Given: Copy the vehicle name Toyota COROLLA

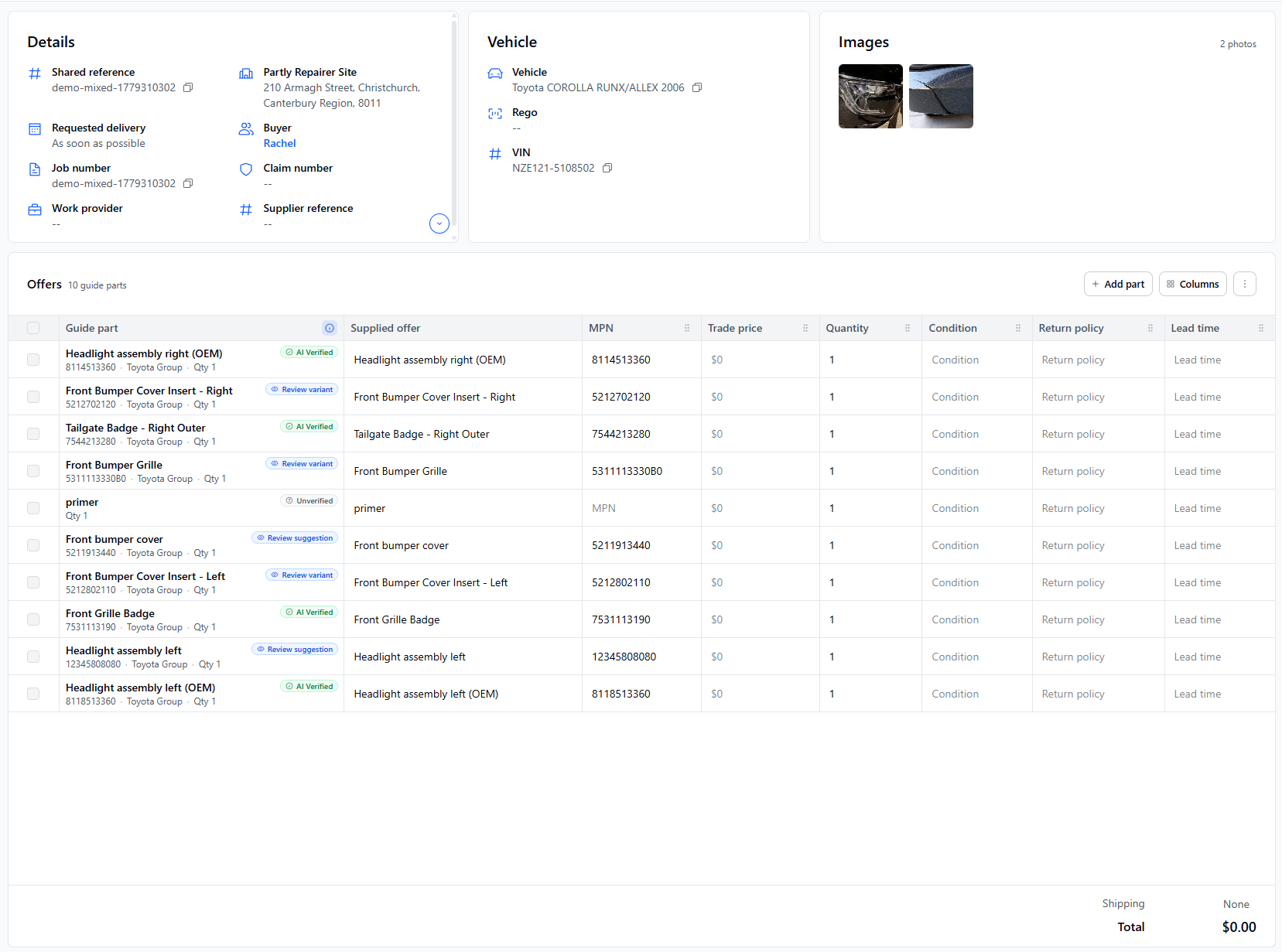Looking at the screenshot, I should click(697, 88).
